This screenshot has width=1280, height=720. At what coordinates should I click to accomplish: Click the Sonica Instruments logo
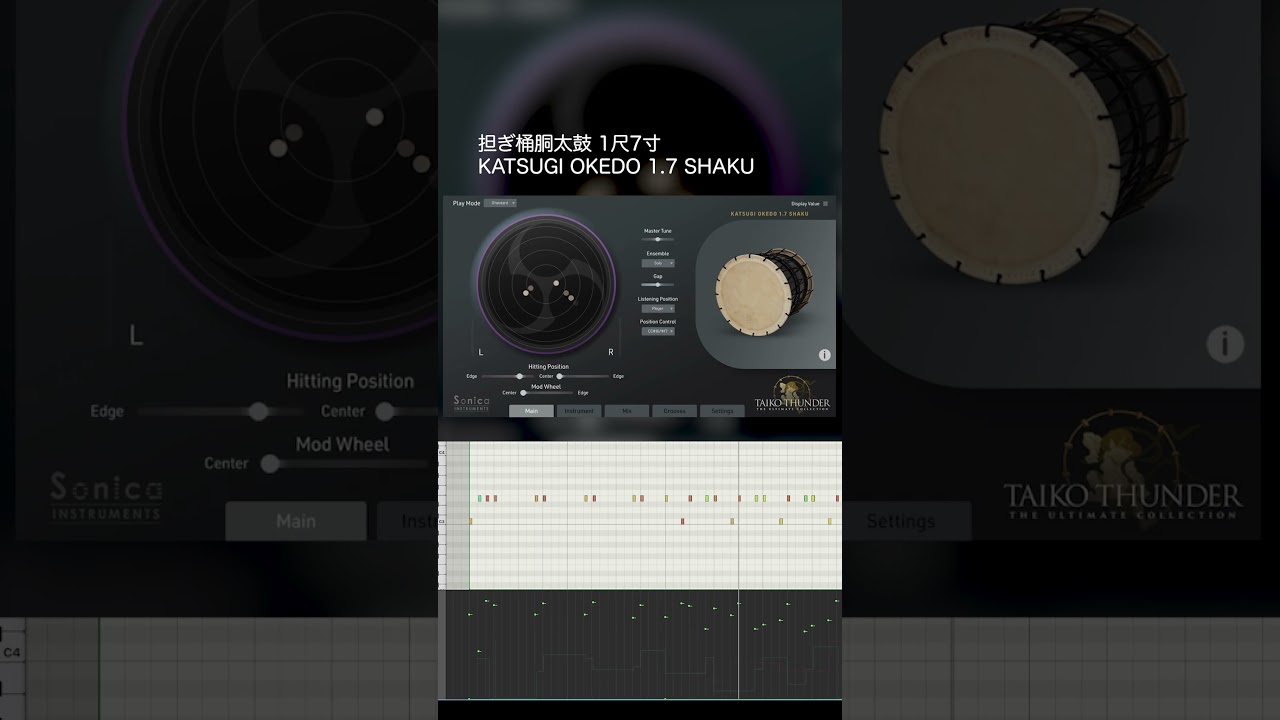pyautogui.click(x=471, y=403)
